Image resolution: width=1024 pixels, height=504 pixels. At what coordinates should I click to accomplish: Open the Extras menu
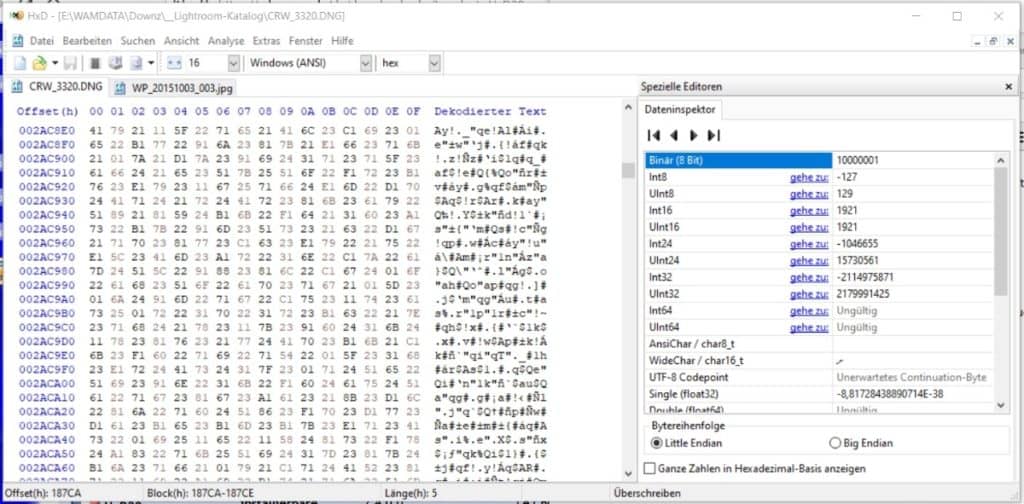pos(266,40)
